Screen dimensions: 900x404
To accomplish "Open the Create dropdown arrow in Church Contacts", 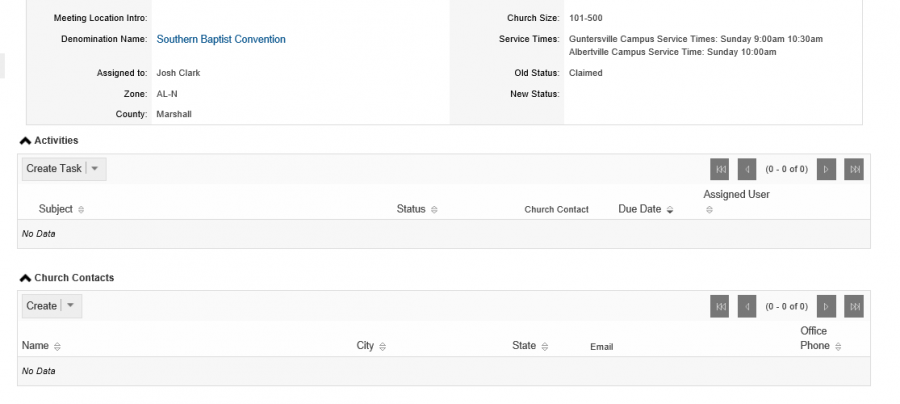I will (71, 306).
